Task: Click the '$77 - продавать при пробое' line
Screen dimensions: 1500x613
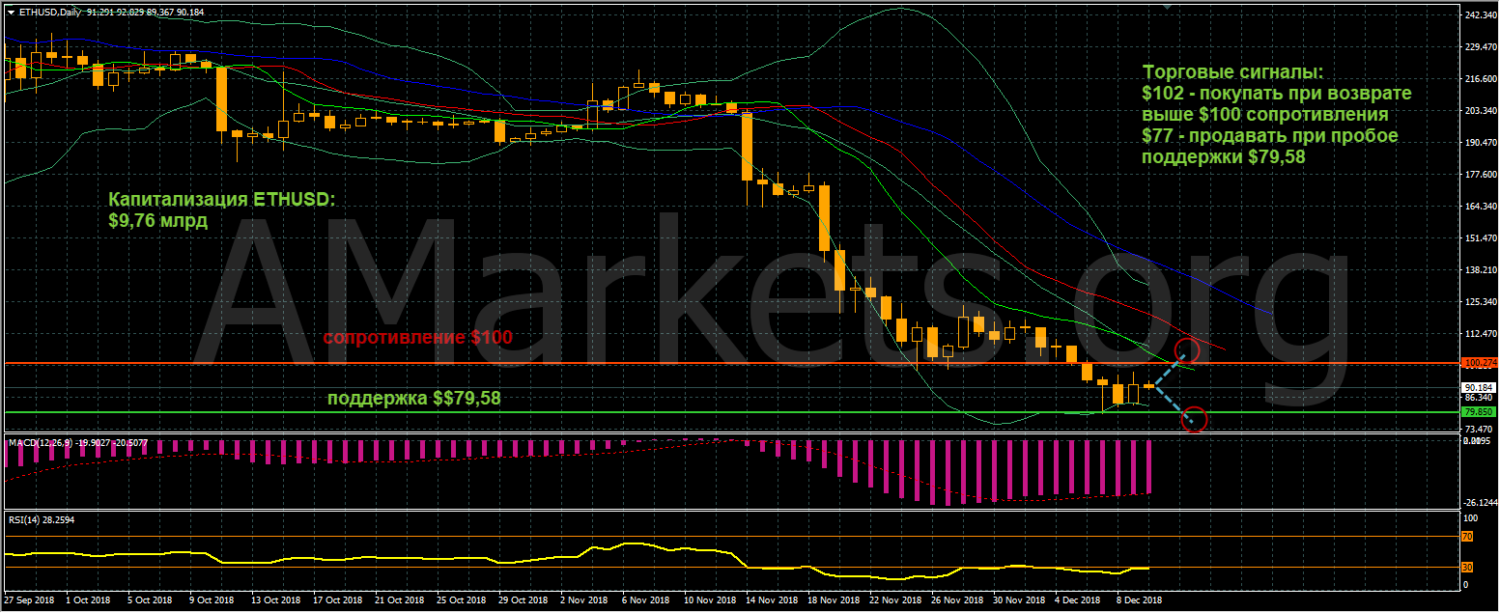Action: click(x=1269, y=137)
